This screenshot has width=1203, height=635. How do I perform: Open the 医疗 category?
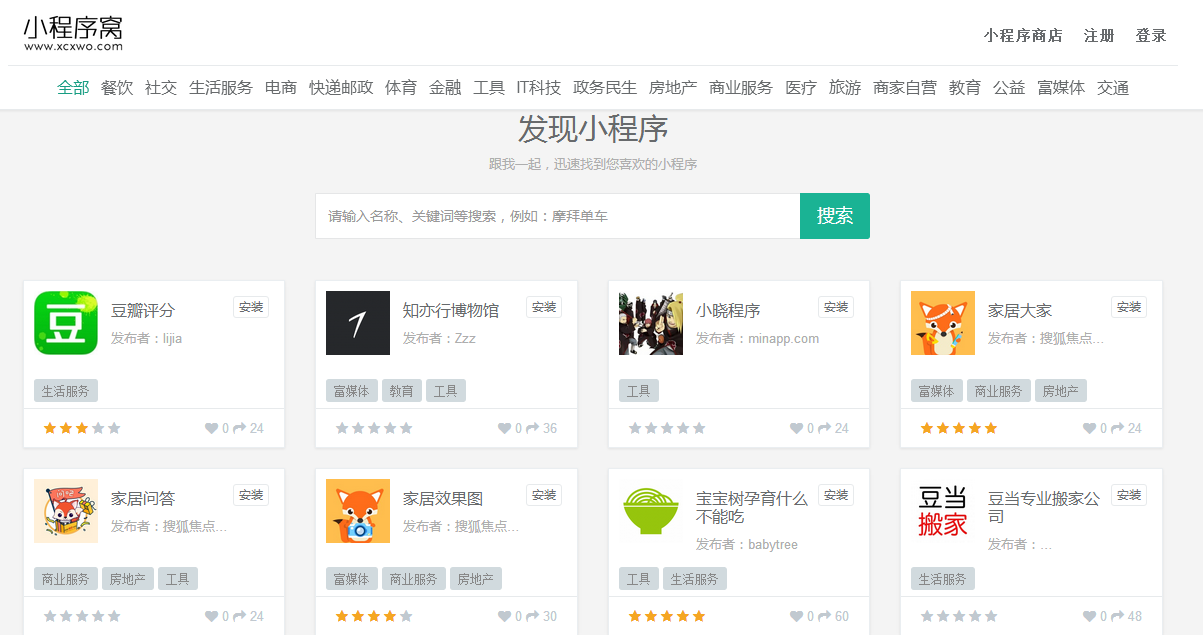pyautogui.click(x=801, y=88)
